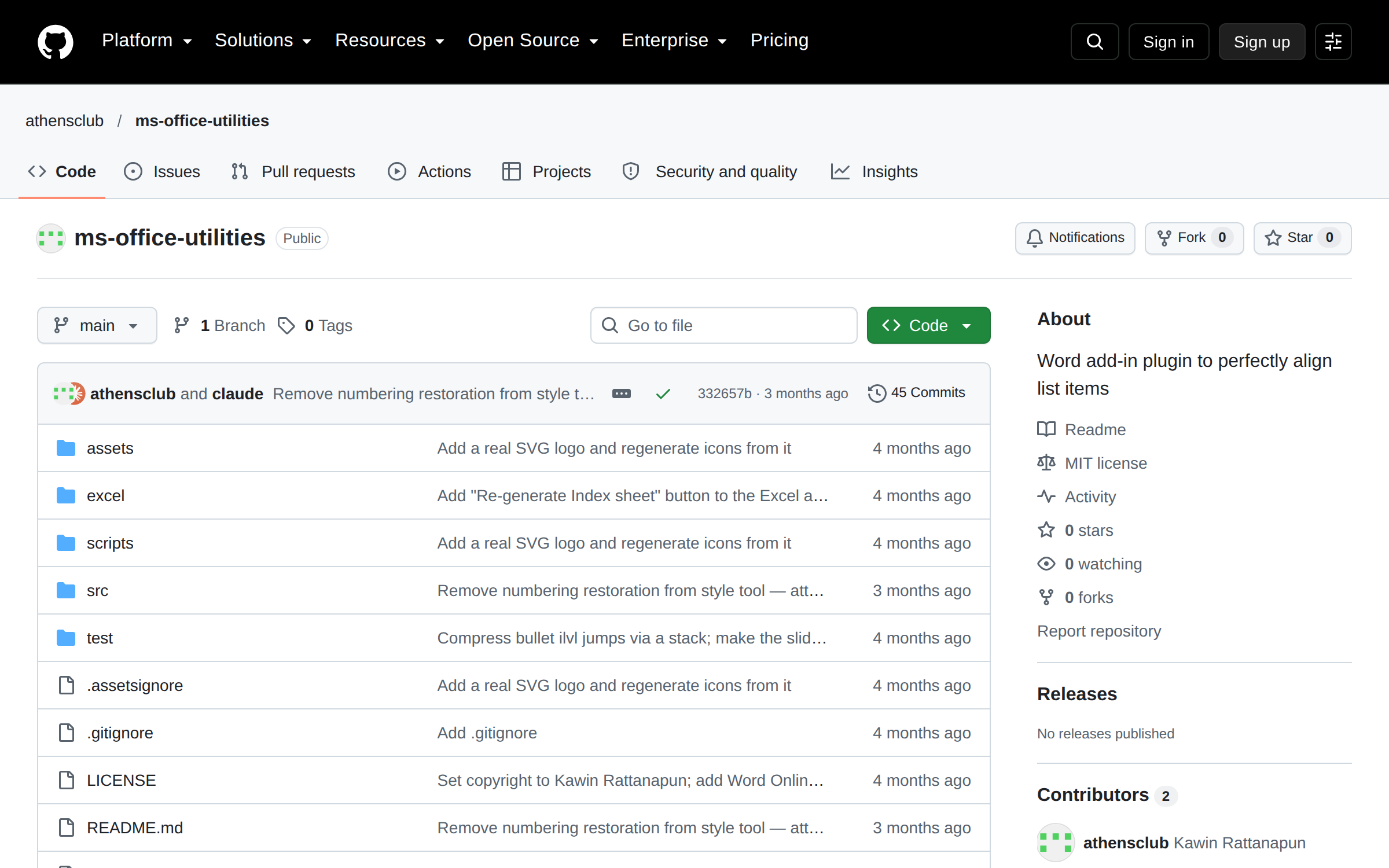Click the expand commit message ellipsis icon
The height and width of the screenshot is (868, 1389).
pos(622,393)
